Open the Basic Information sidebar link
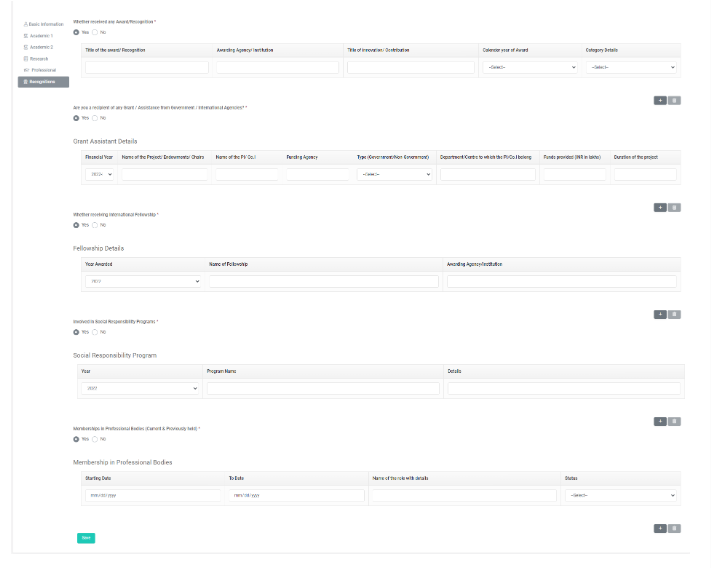Viewport: 711px width, 568px height. tap(44, 24)
